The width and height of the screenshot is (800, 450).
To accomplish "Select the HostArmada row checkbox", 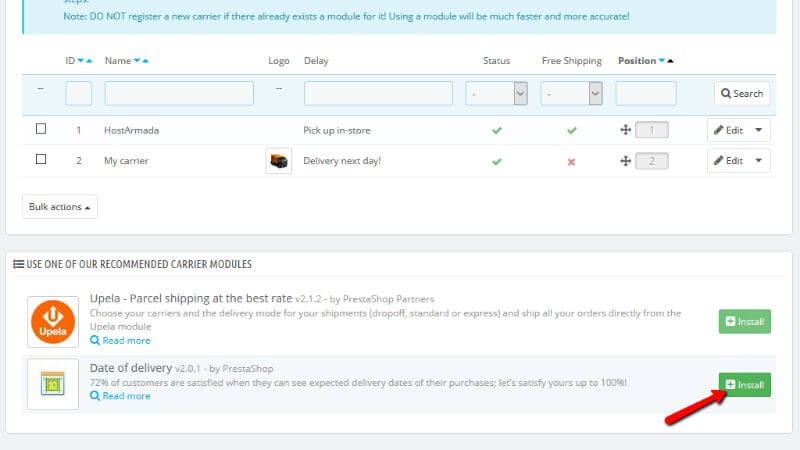I will click(x=41, y=129).
